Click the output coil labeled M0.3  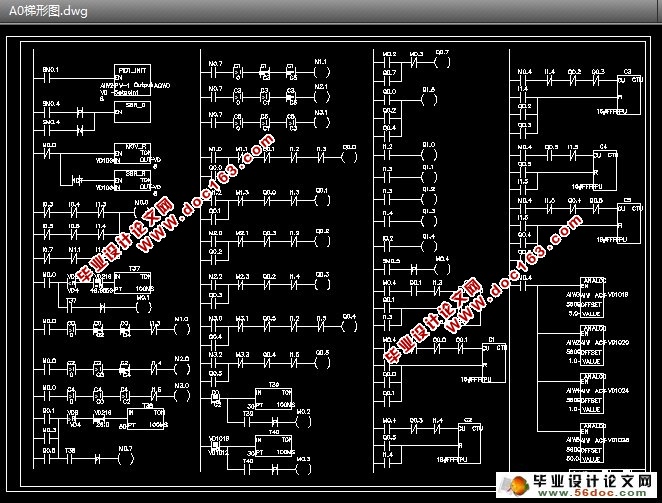[x=304, y=468]
